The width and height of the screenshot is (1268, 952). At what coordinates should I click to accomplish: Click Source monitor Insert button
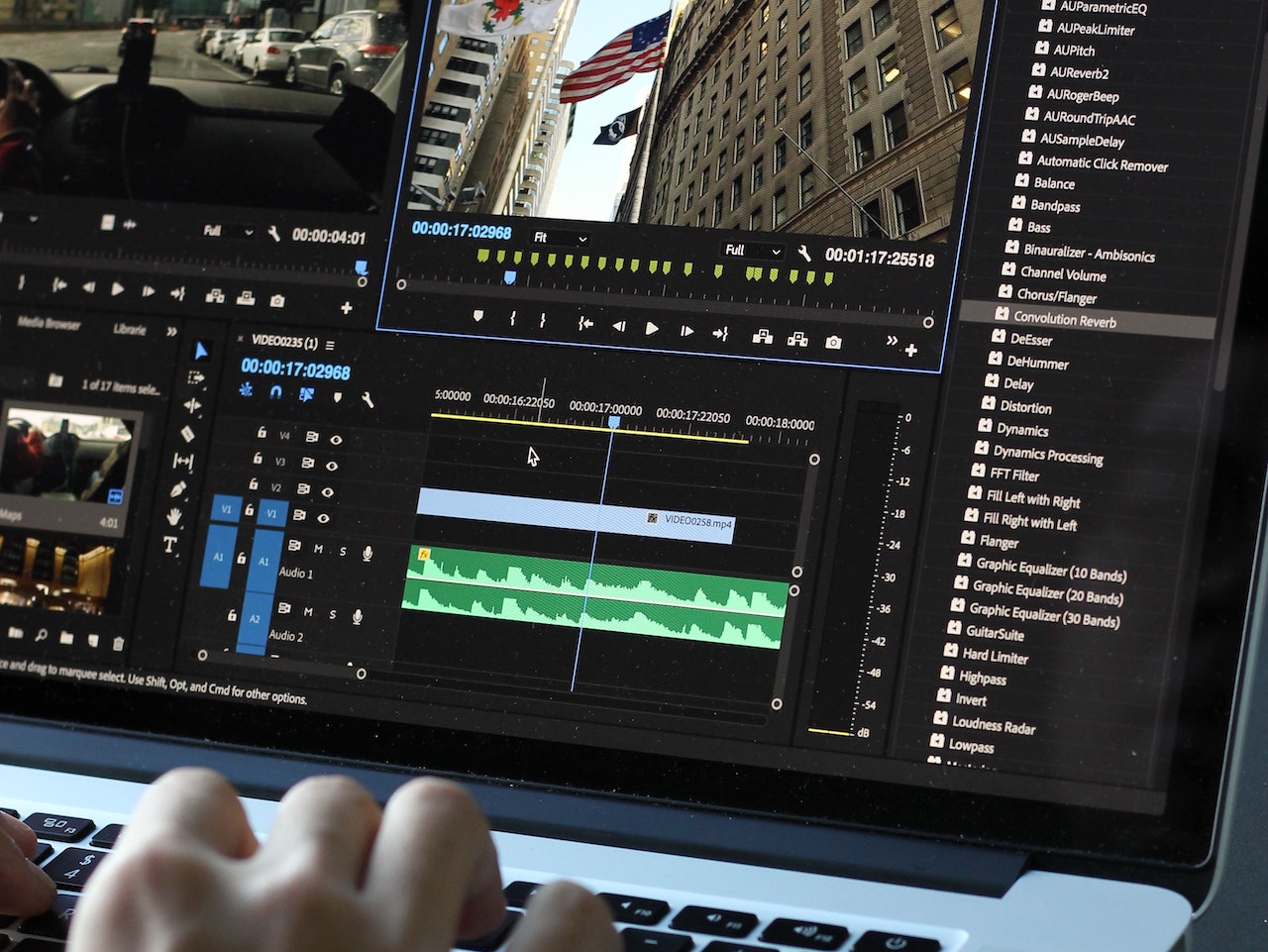click(214, 295)
